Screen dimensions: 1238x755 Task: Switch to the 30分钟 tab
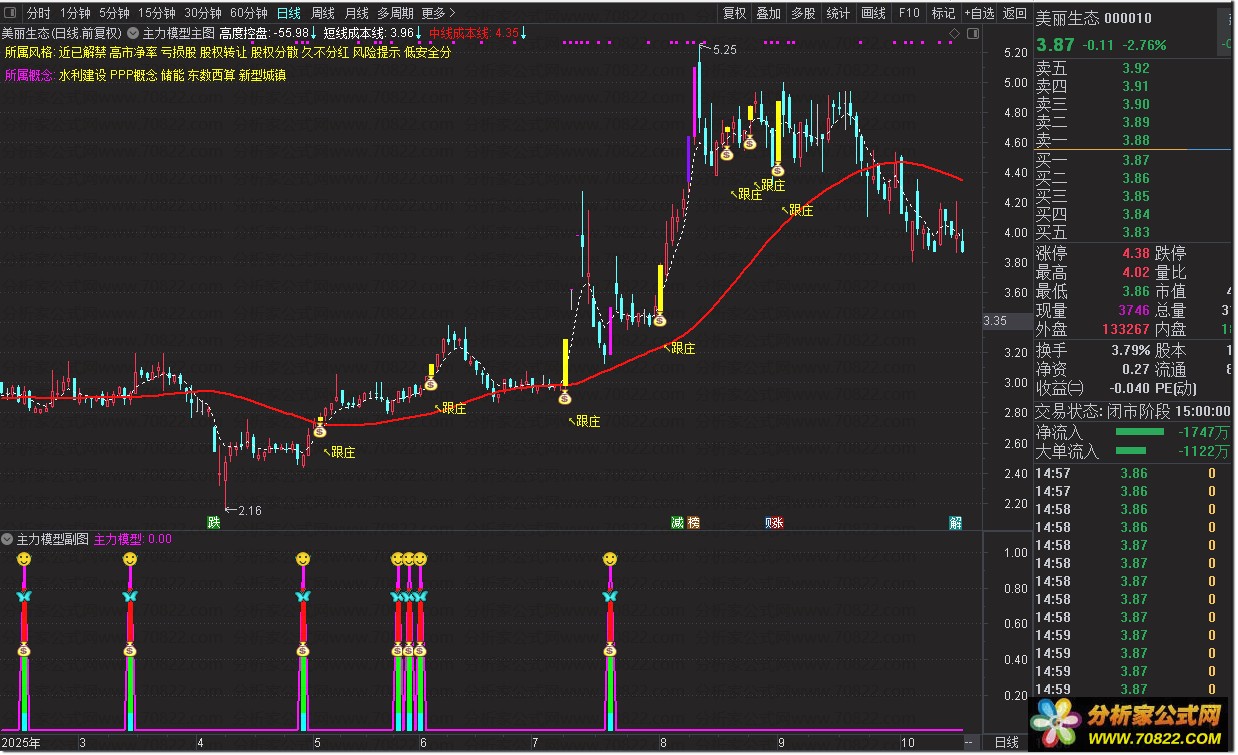(x=203, y=13)
